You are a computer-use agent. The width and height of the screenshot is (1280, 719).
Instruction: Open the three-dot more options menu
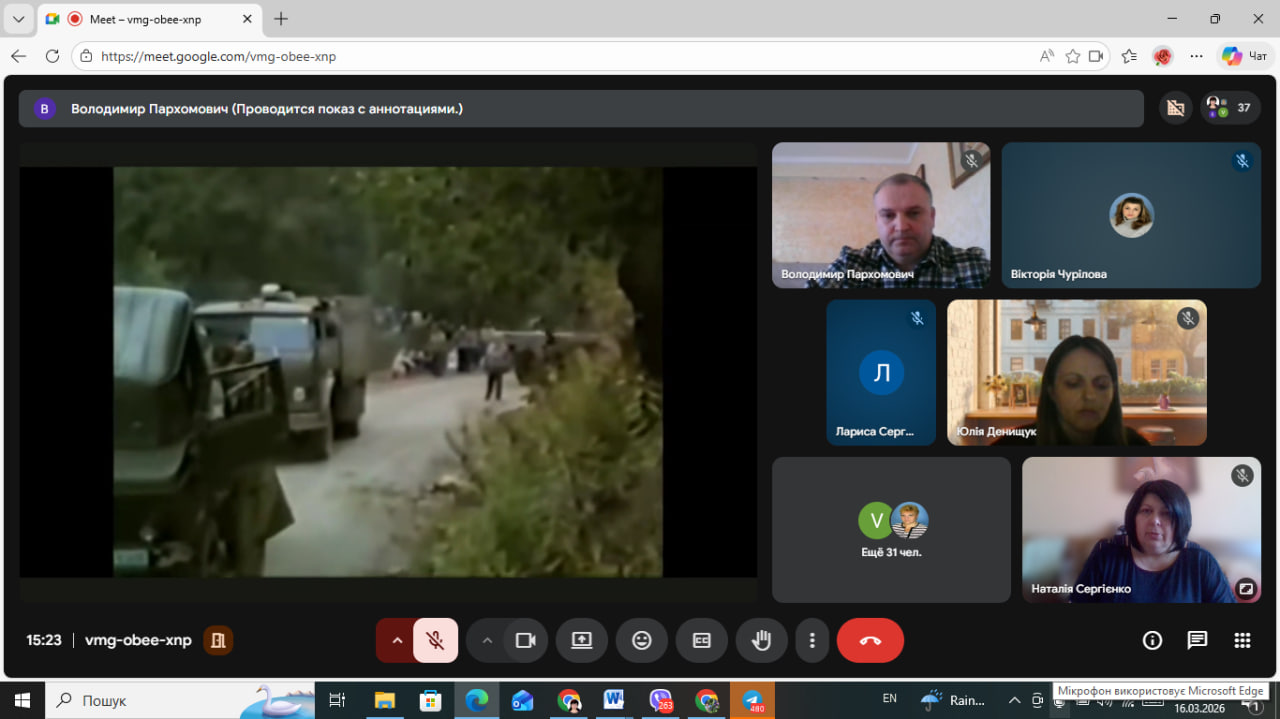click(x=813, y=641)
